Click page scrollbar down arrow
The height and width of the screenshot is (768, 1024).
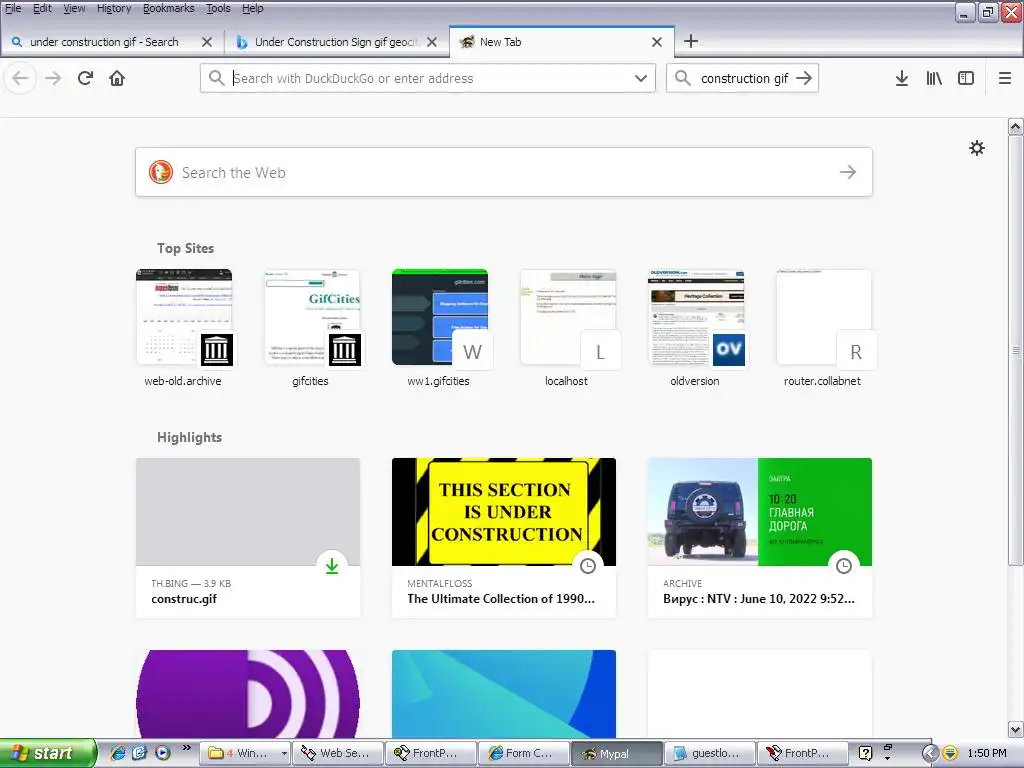tap(1016, 729)
